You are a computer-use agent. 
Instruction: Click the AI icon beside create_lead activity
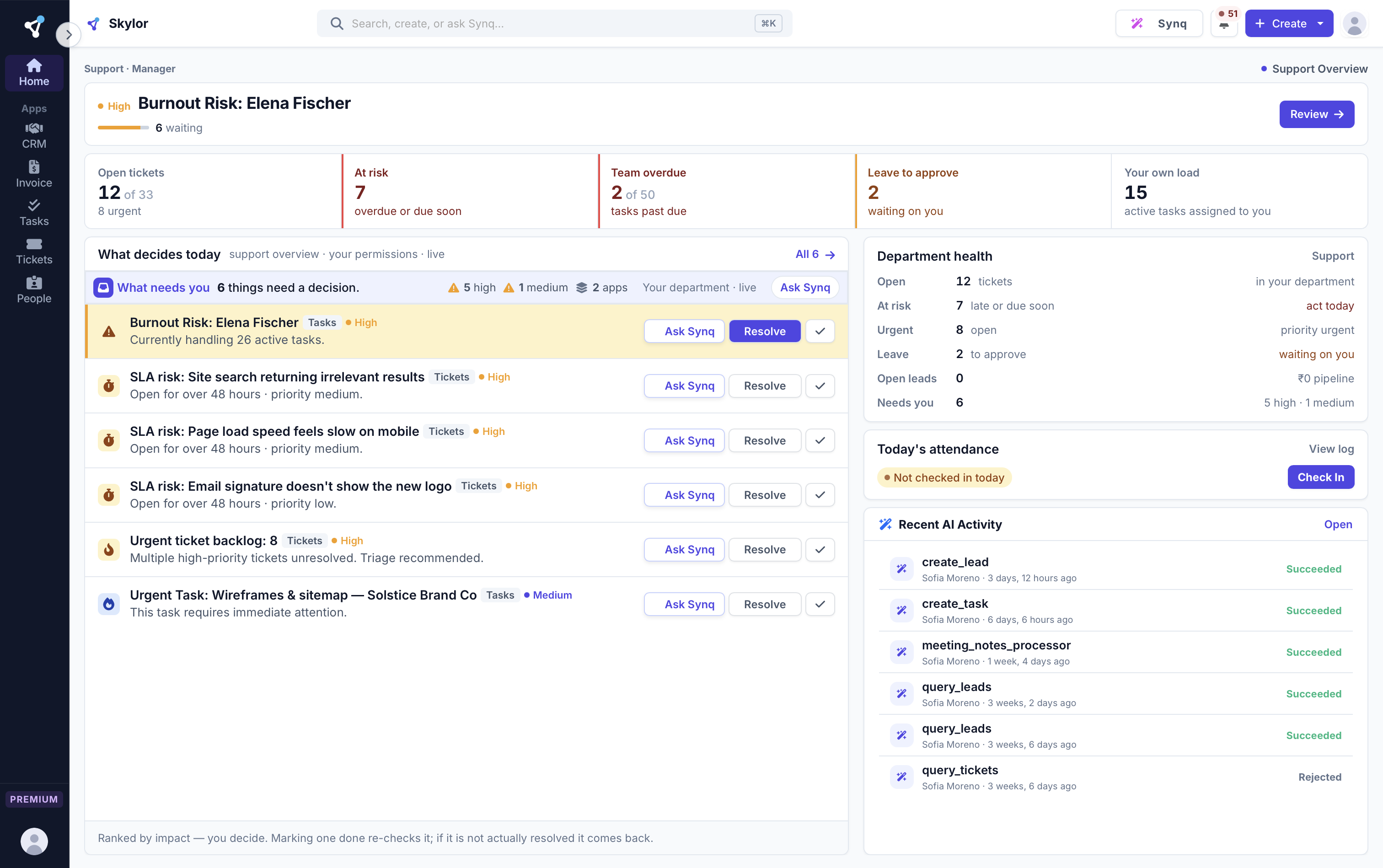pyautogui.click(x=901, y=569)
